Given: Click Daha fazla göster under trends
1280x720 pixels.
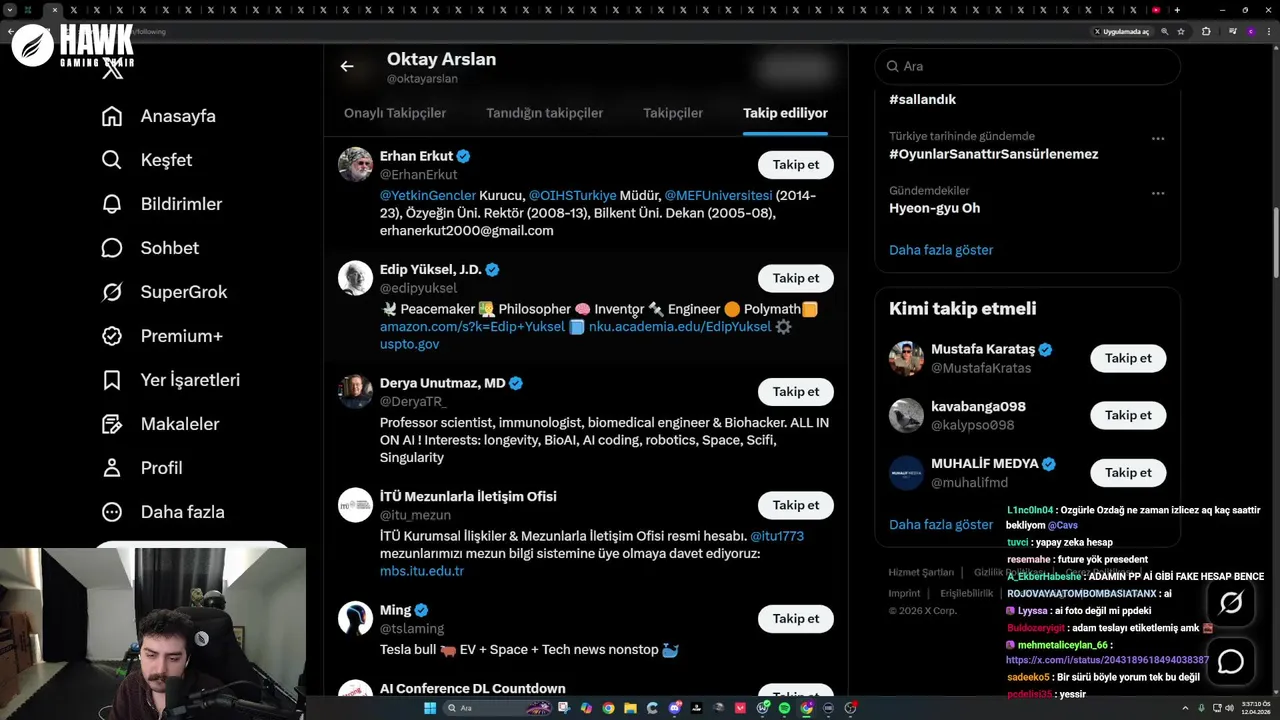Looking at the screenshot, I should [941, 250].
